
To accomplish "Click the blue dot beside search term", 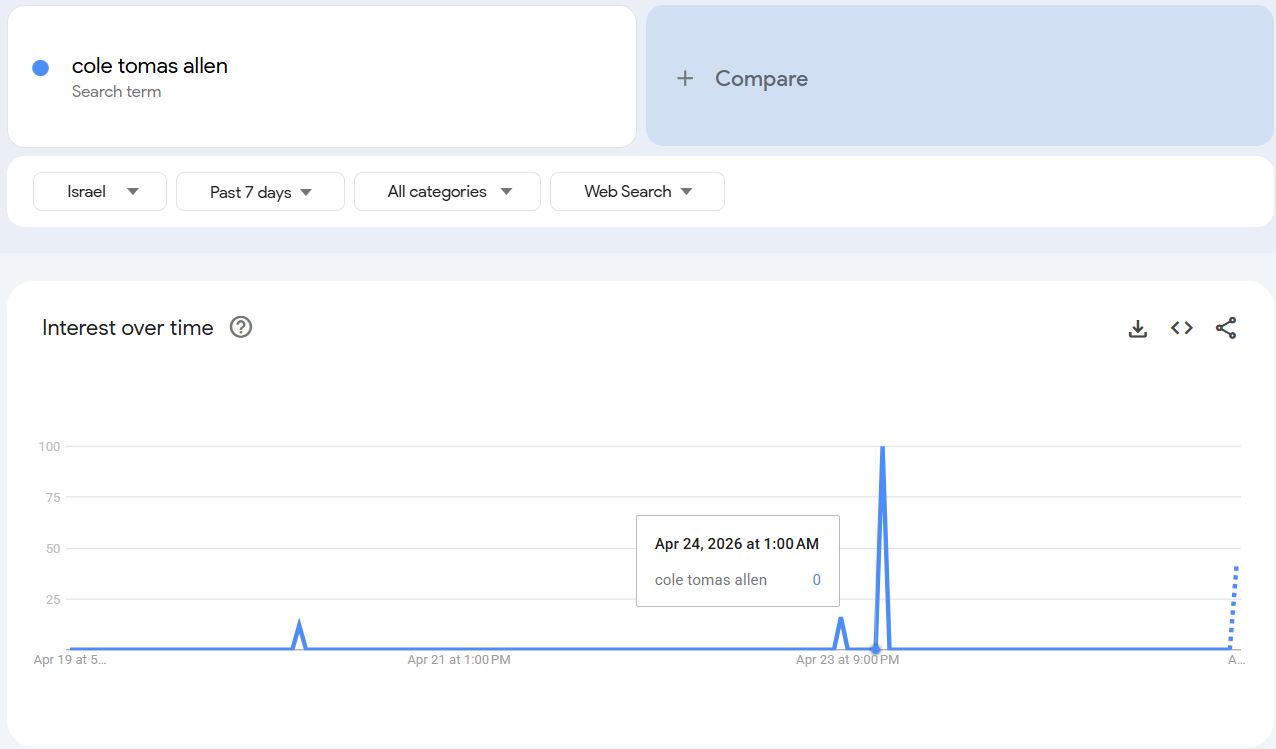I will pyautogui.click(x=41, y=68).
